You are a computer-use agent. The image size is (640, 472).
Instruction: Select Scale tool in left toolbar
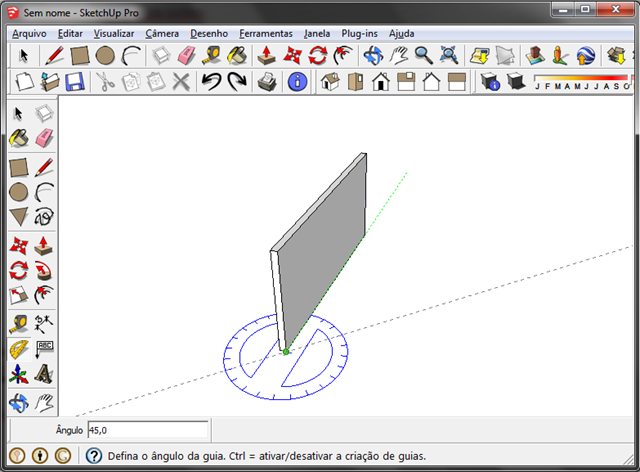[18, 295]
